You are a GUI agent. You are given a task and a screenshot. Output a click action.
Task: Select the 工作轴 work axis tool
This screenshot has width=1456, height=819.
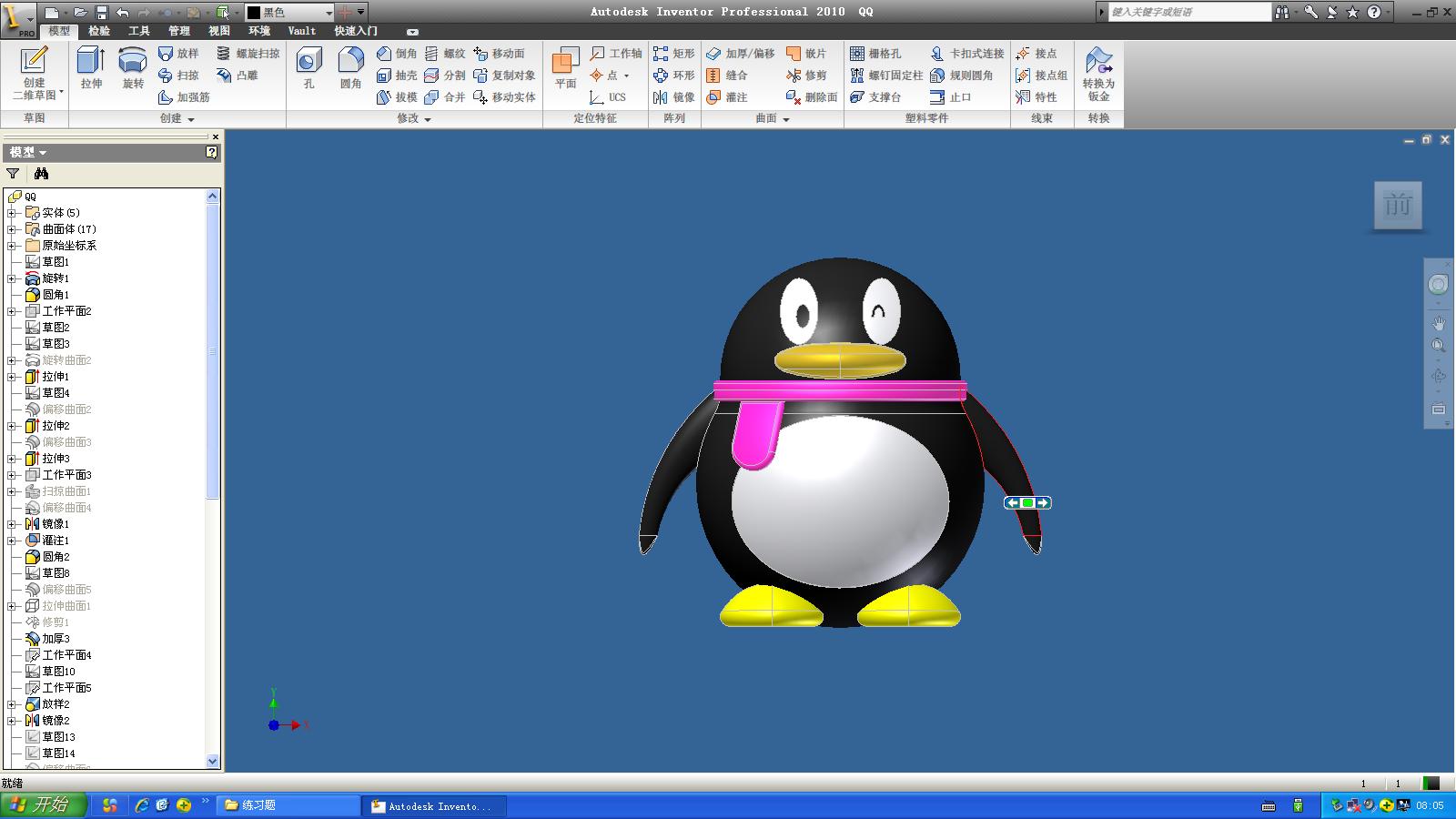(x=616, y=54)
